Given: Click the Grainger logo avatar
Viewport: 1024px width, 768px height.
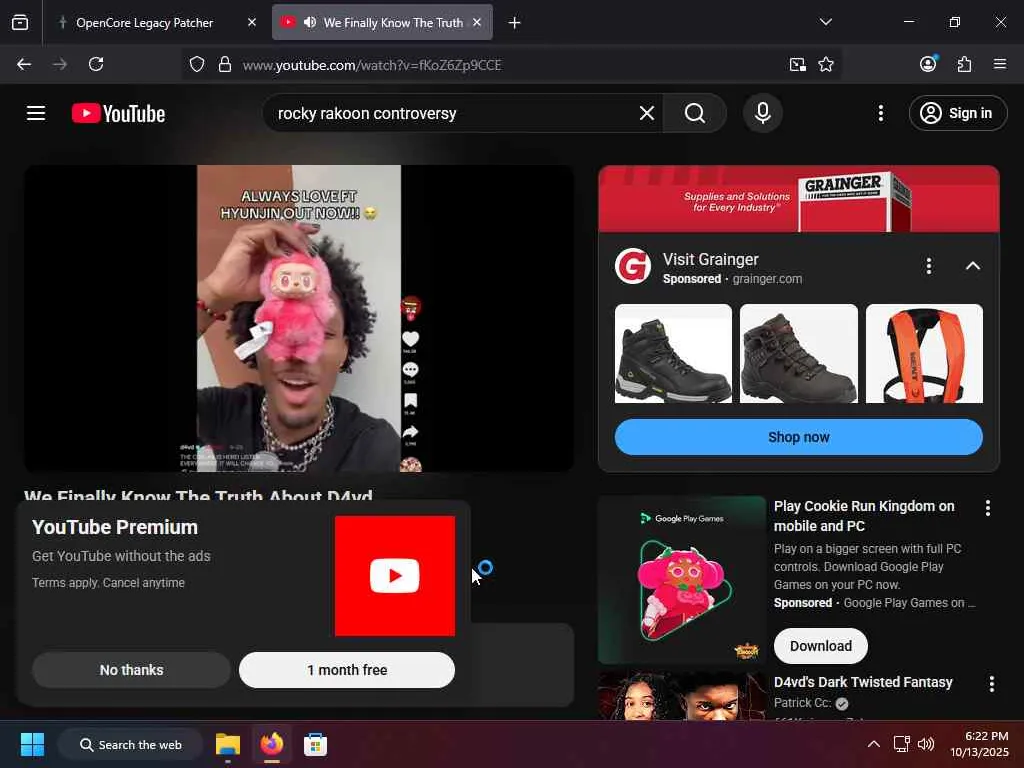Looking at the screenshot, I should pyautogui.click(x=632, y=266).
